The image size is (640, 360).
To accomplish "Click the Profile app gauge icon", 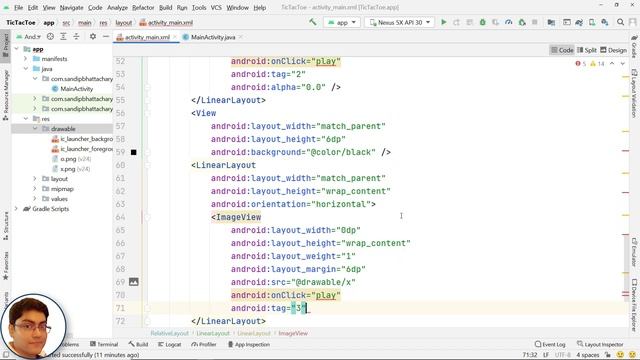I will point(509,22).
